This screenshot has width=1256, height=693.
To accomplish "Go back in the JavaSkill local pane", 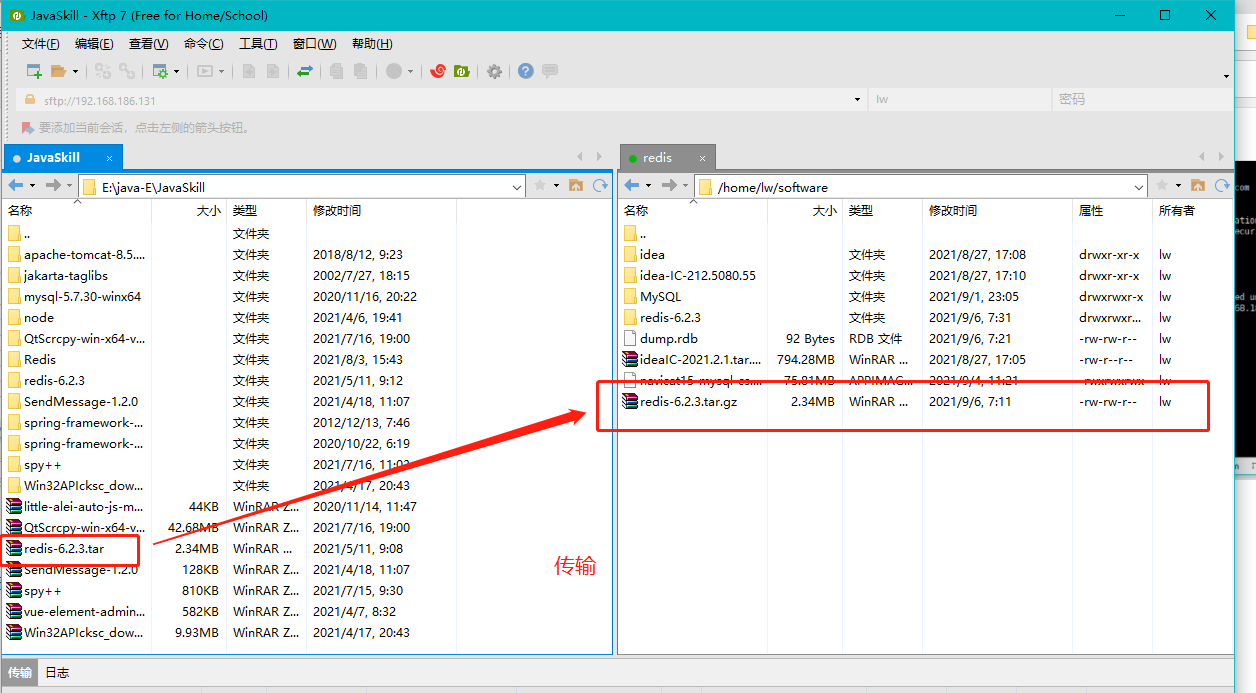I will pos(16,186).
